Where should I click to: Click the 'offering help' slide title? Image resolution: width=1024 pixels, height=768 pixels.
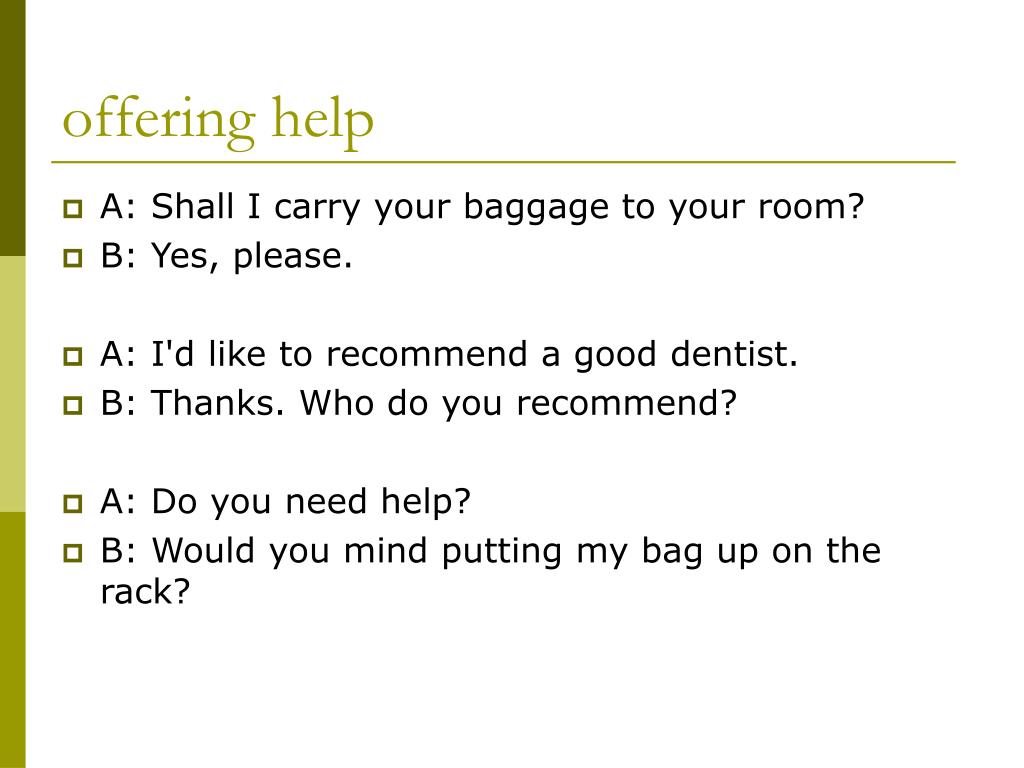[218, 120]
